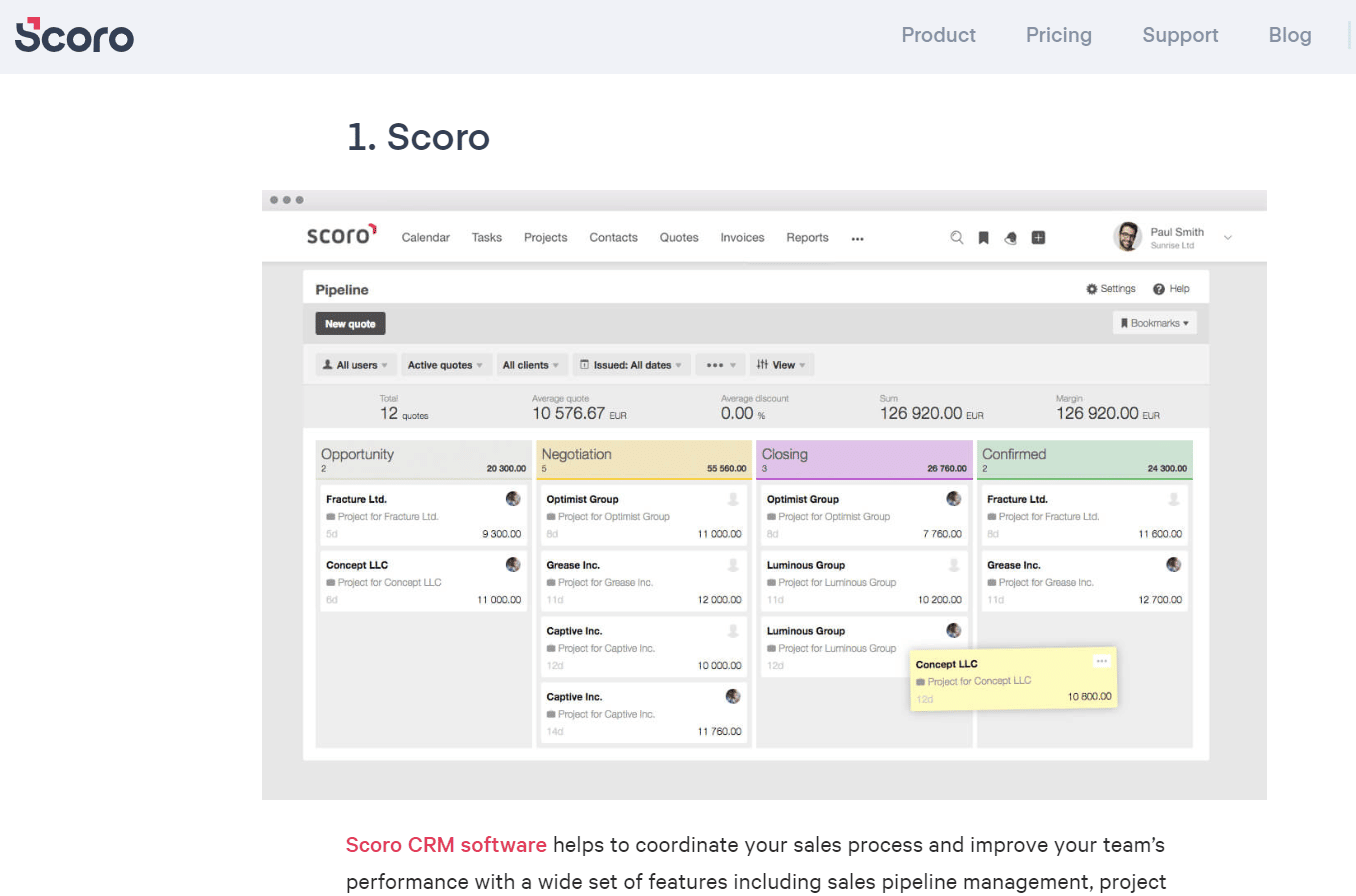Open the Issued: All dates filter
The height and width of the screenshot is (896, 1356).
(x=632, y=365)
